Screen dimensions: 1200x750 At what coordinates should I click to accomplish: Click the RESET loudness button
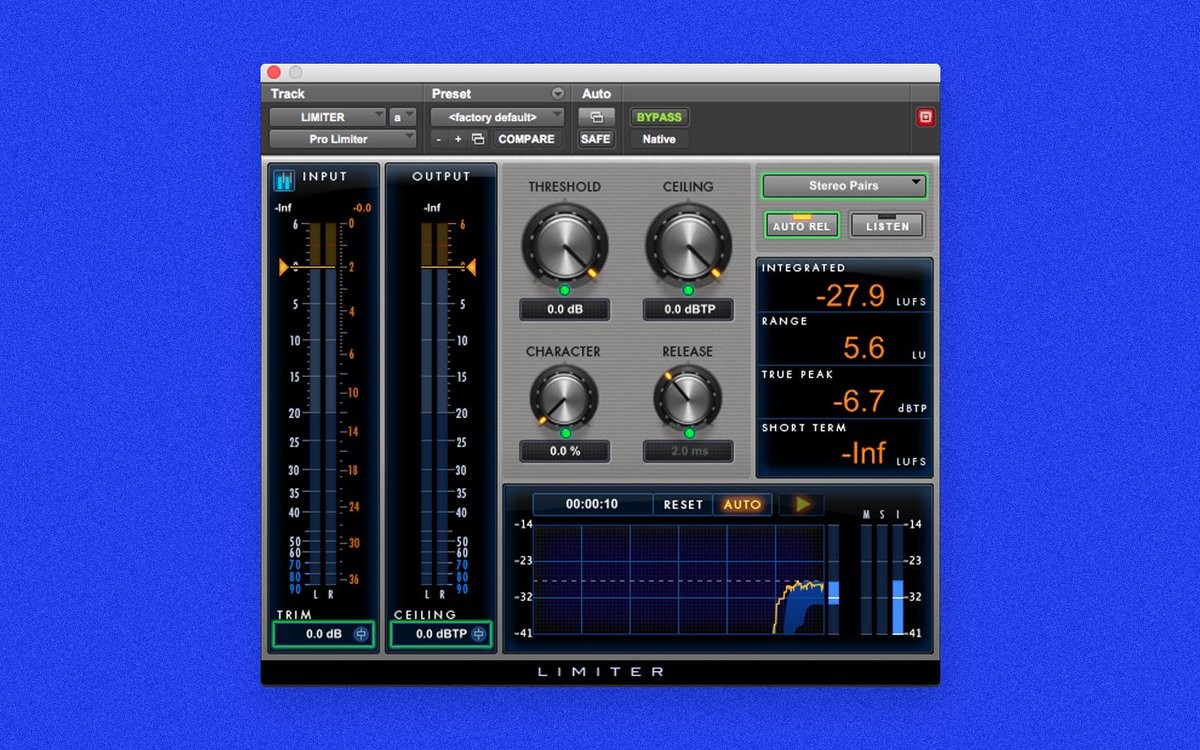(683, 504)
